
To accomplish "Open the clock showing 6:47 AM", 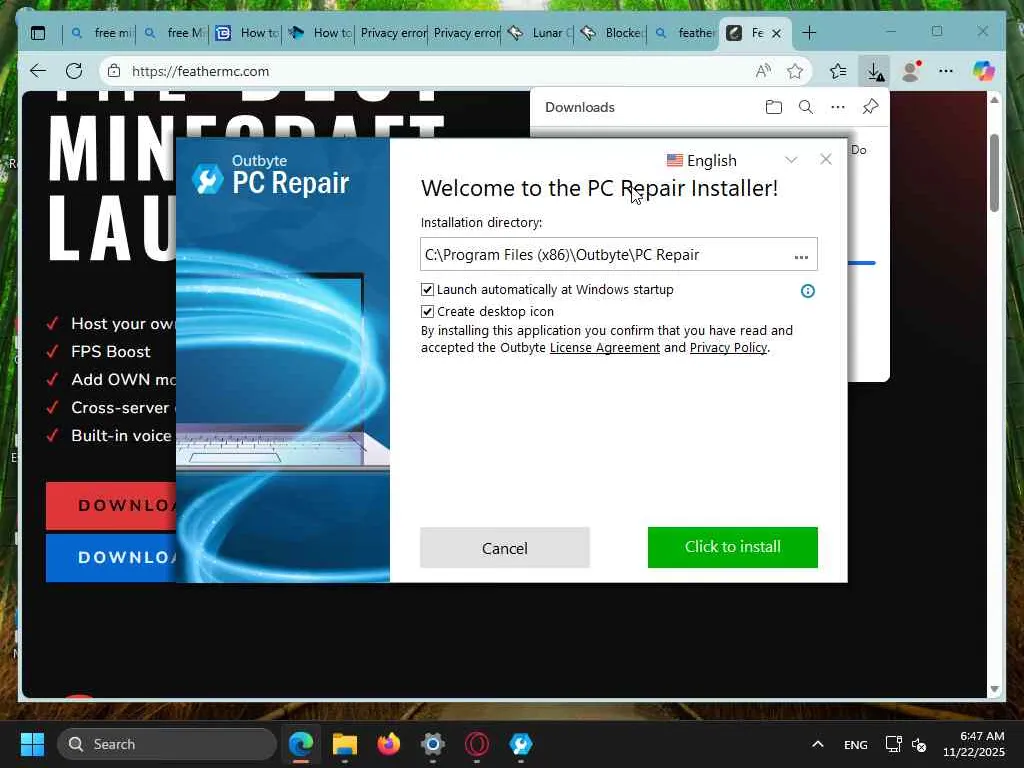I will 974,744.
